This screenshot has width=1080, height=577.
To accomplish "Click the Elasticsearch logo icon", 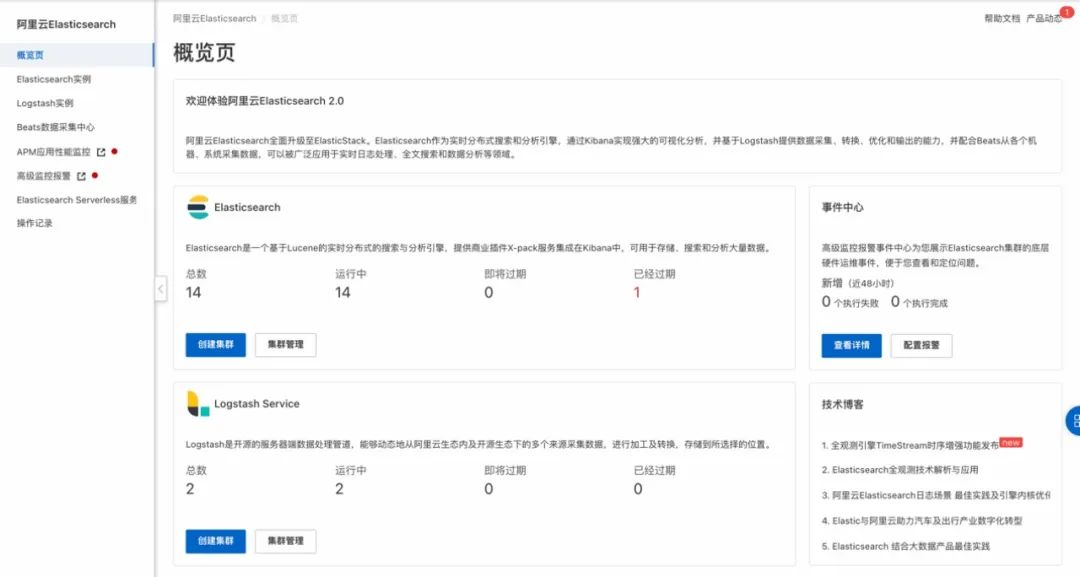I will click(x=198, y=207).
